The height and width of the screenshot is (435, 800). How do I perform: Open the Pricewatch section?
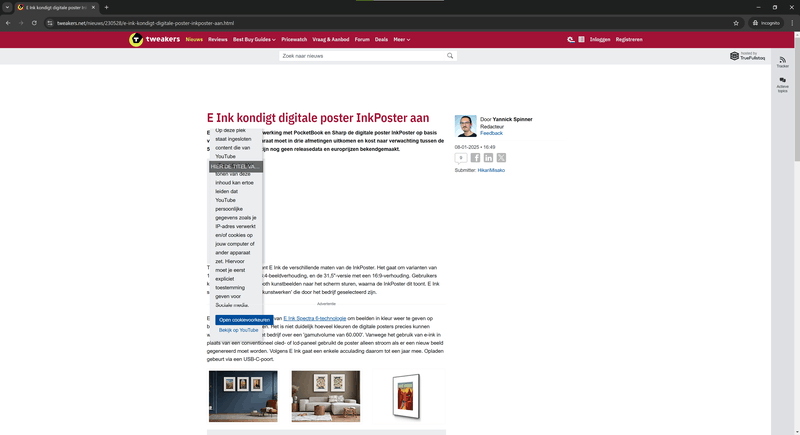tap(294, 39)
